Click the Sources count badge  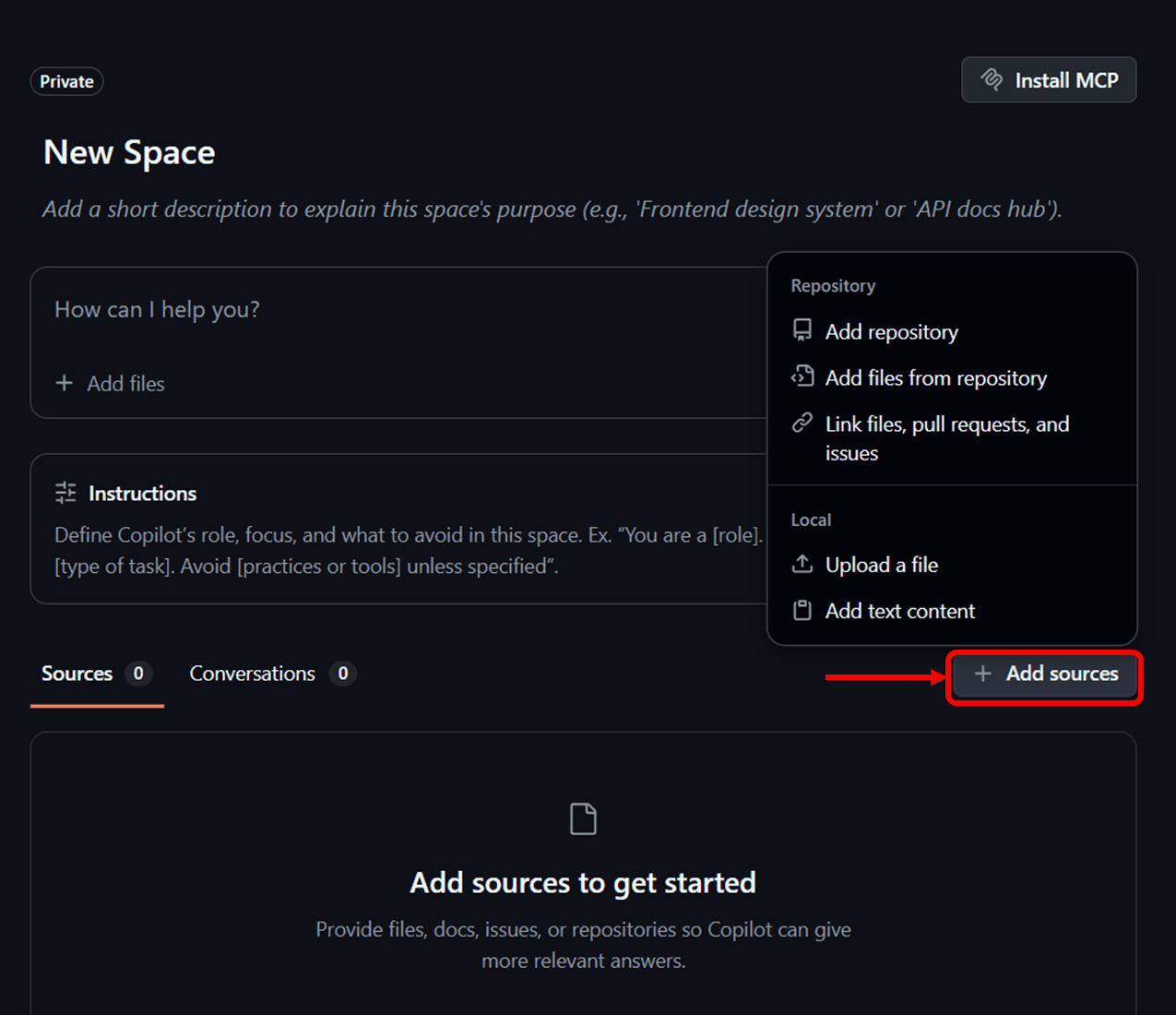[x=138, y=674]
